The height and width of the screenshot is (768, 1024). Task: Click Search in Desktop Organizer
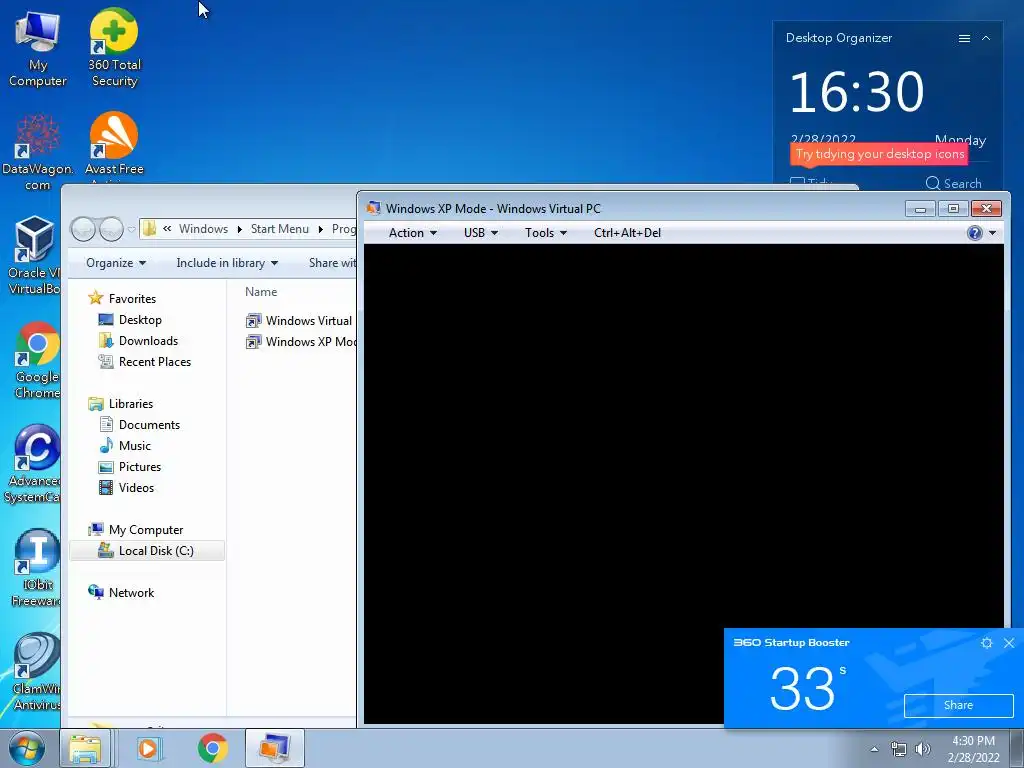[953, 184]
